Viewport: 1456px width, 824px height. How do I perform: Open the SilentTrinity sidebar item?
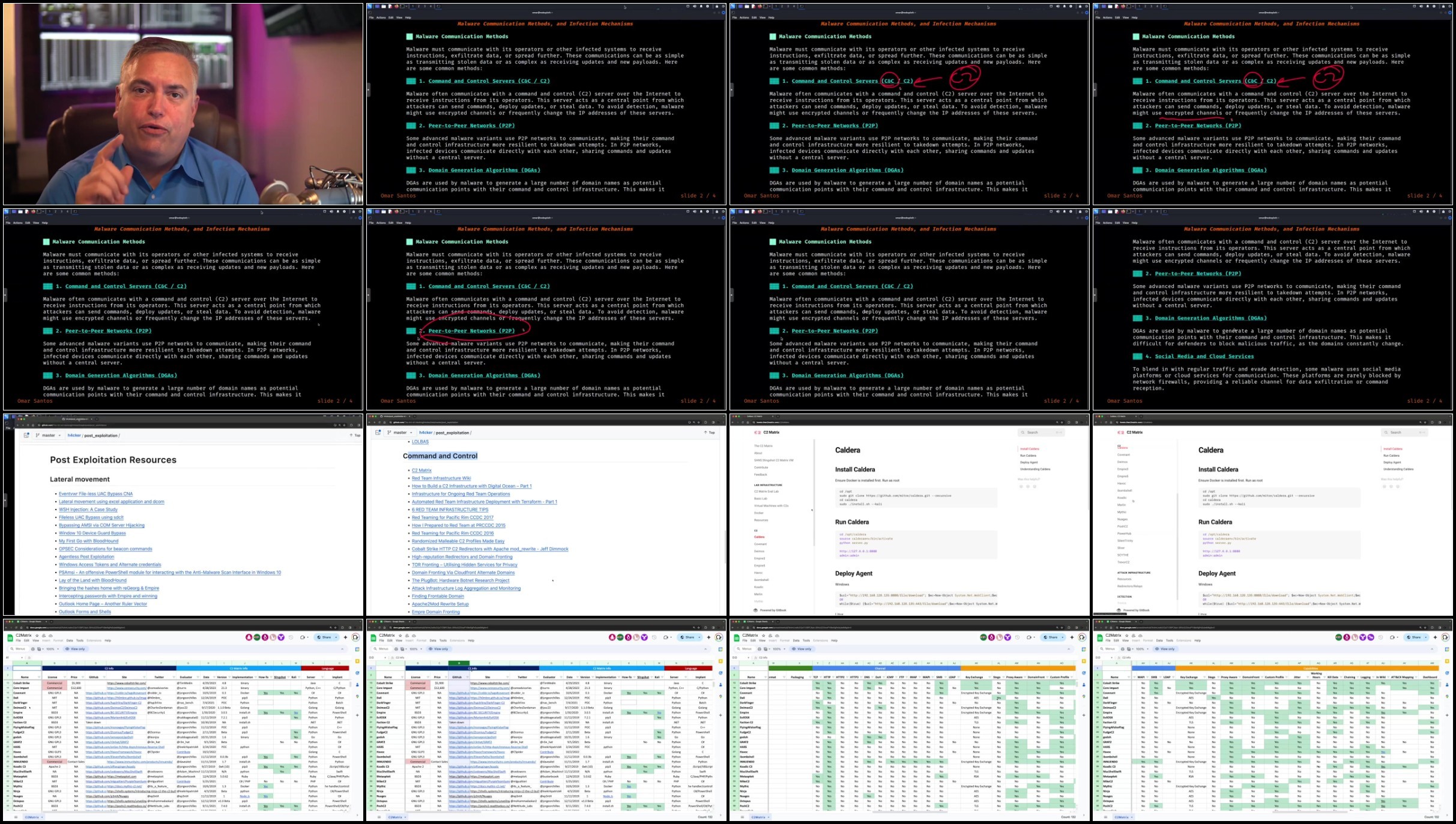[x=1125, y=541]
